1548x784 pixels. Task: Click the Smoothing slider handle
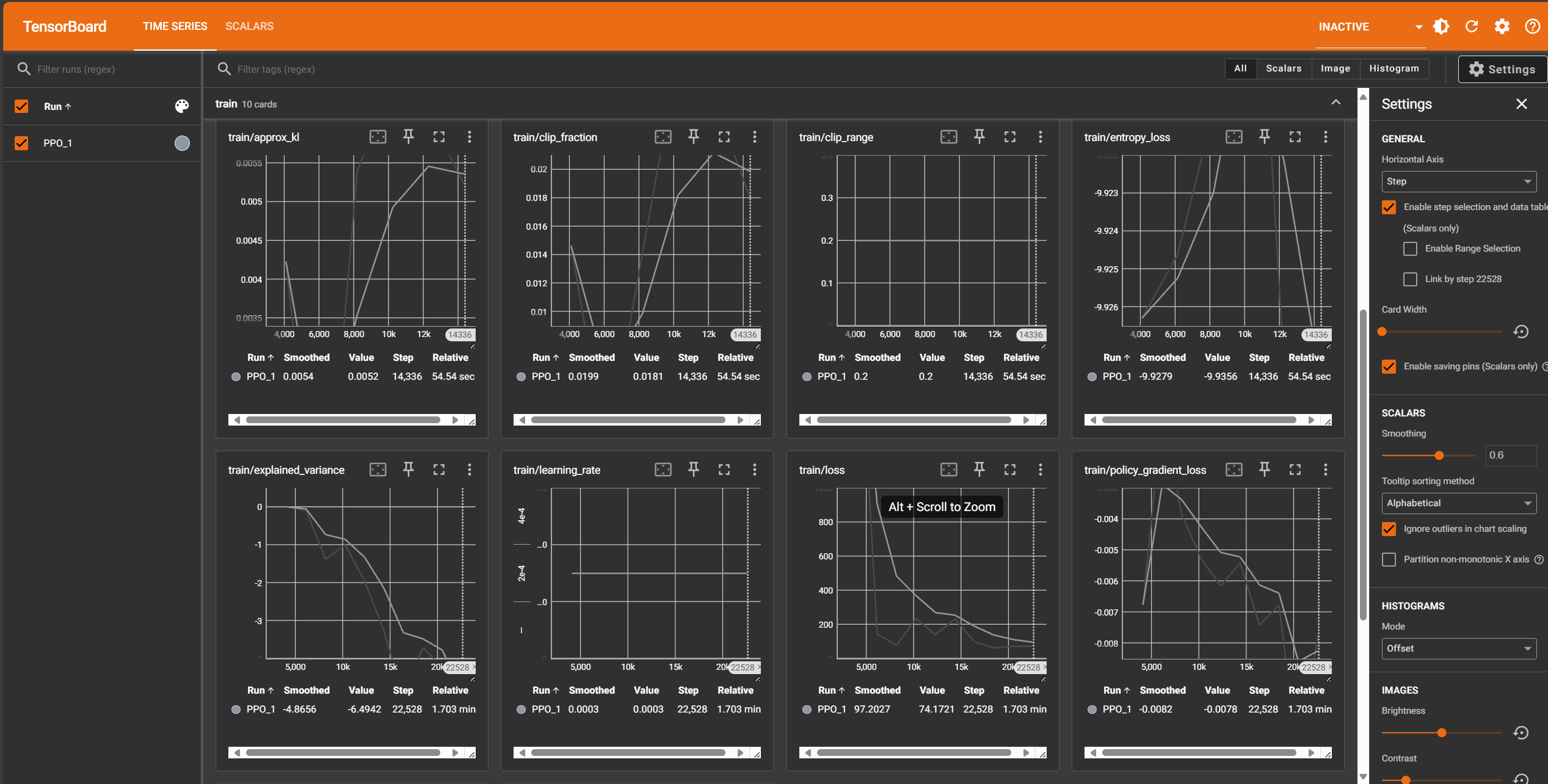click(x=1439, y=456)
